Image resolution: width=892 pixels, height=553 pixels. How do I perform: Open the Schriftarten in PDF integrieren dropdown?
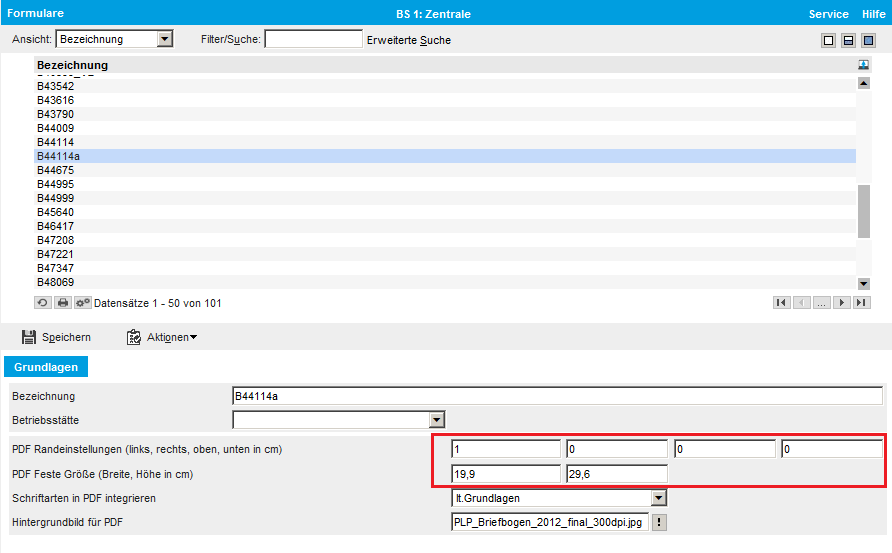click(658, 497)
